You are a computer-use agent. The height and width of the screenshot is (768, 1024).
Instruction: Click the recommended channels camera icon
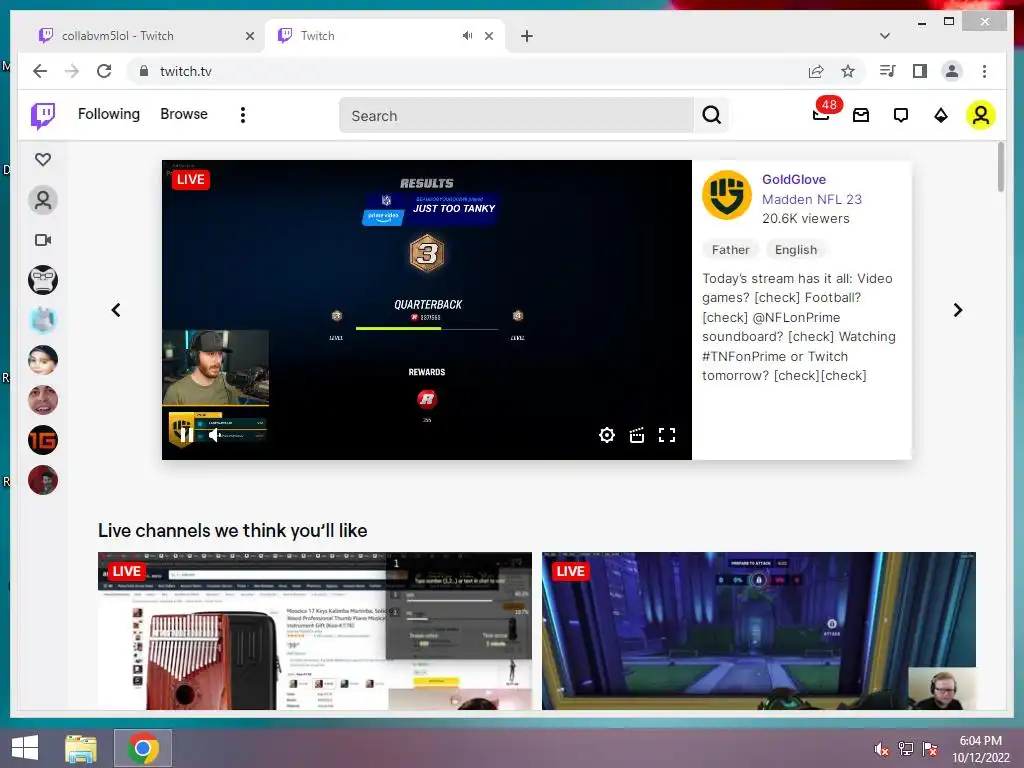[x=43, y=240]
